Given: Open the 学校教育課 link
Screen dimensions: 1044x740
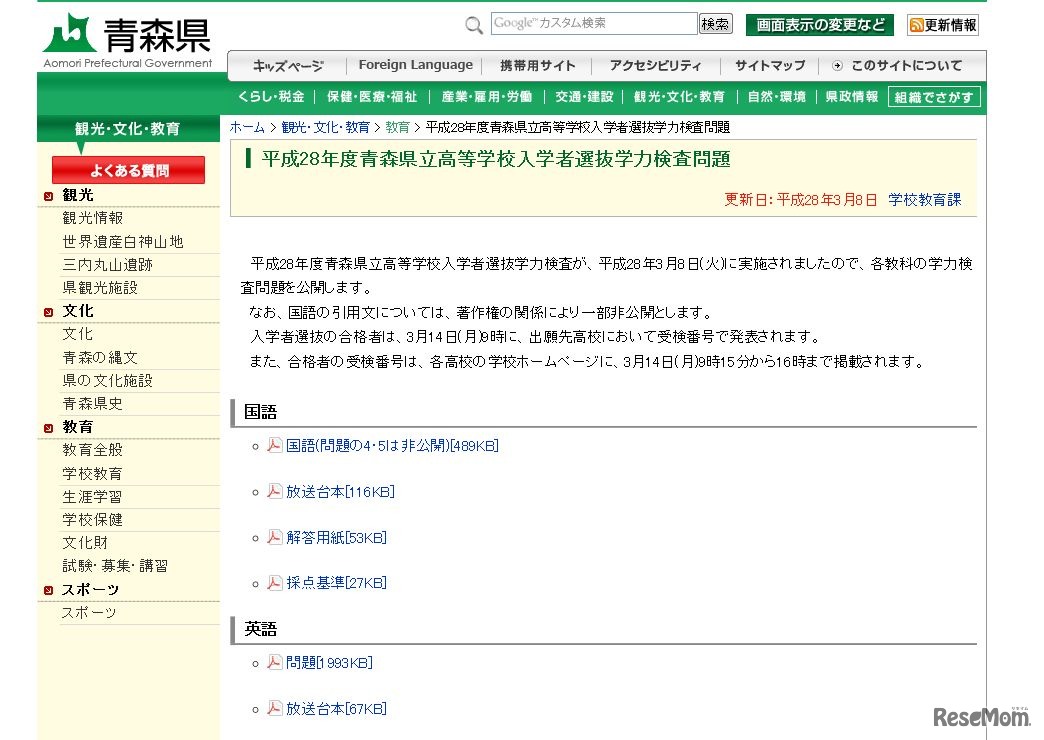Looking at the screenshot, I should pos(927,199).
